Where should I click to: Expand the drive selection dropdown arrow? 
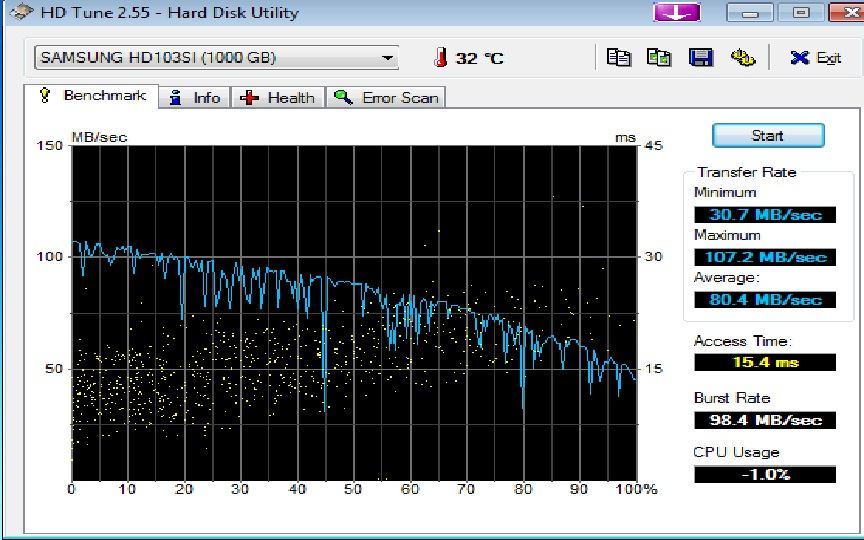tap(388, 58)
